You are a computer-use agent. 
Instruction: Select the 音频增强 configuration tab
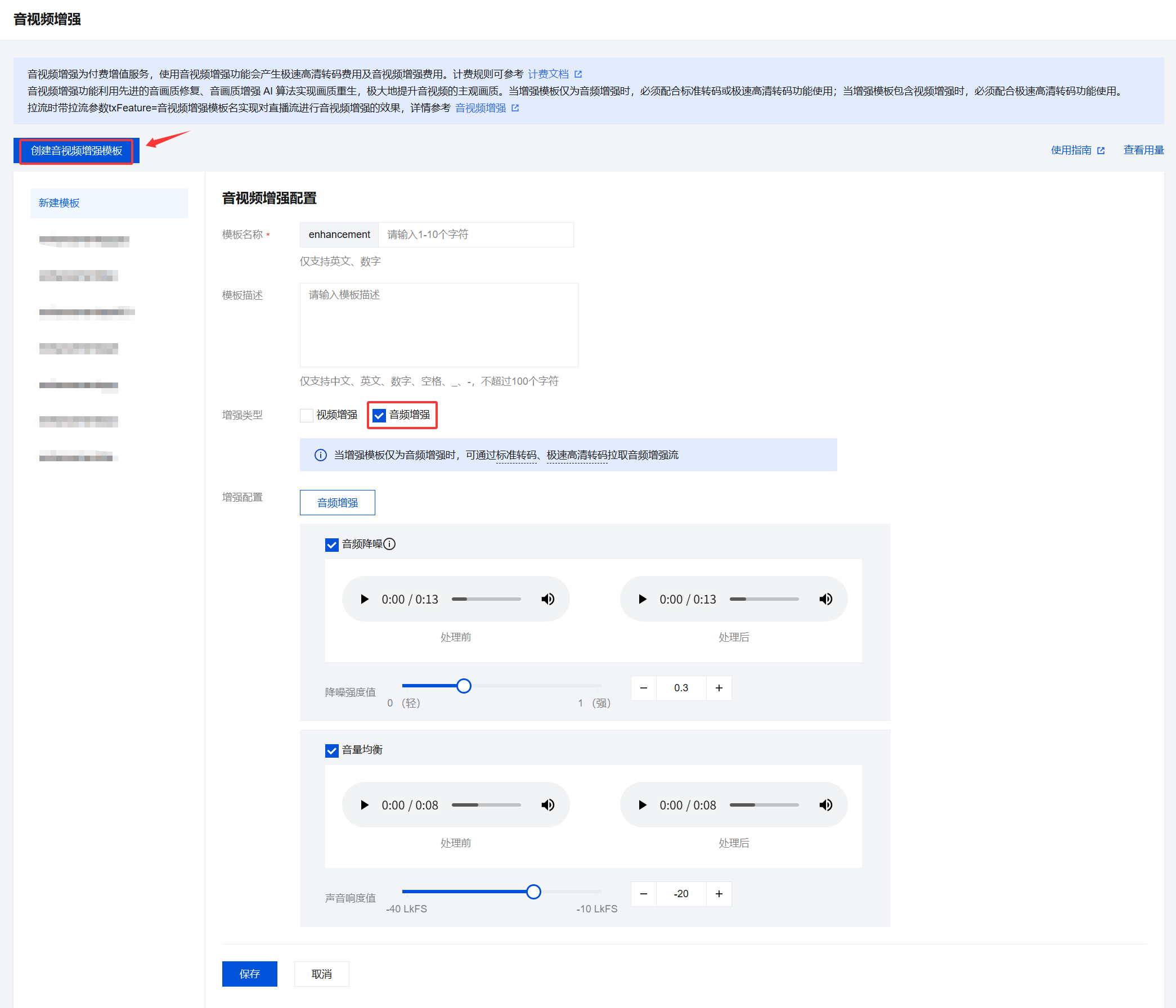pyautogui.click(x=337, y=502)
